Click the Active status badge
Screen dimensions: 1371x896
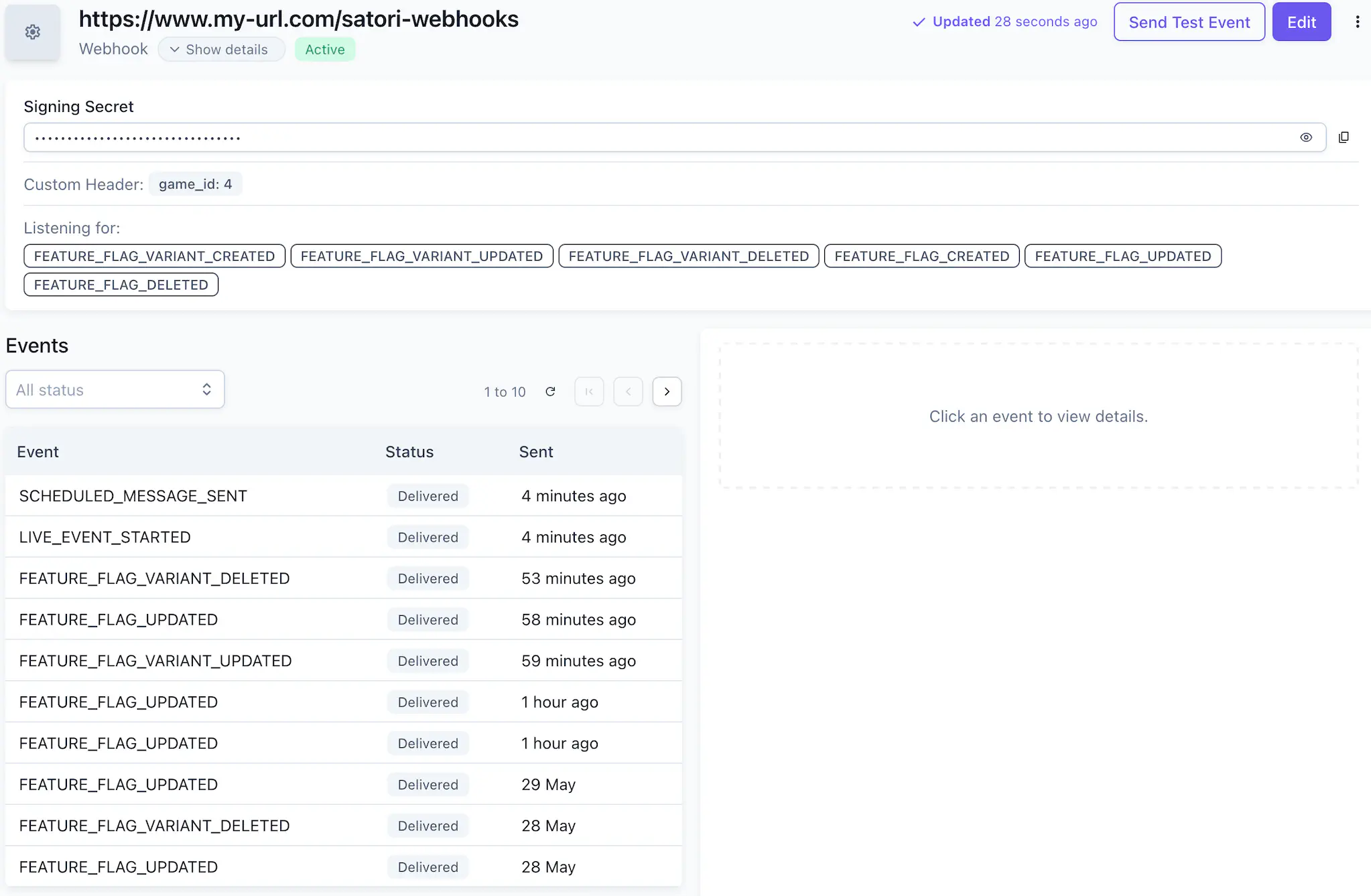(325, 50)
